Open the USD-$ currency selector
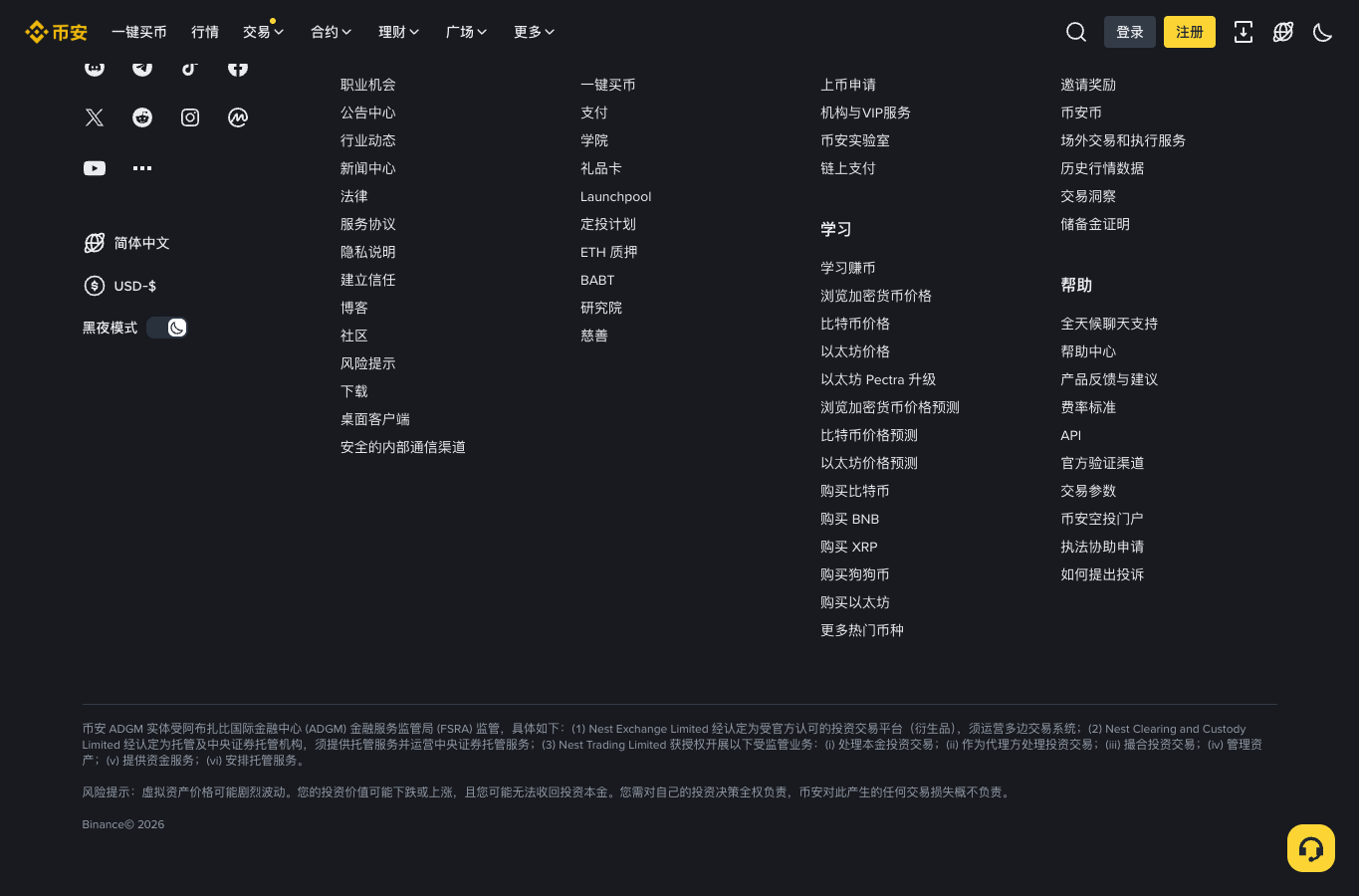The height and width of the screenshot is (896, 1359). [x=135, y=286]
